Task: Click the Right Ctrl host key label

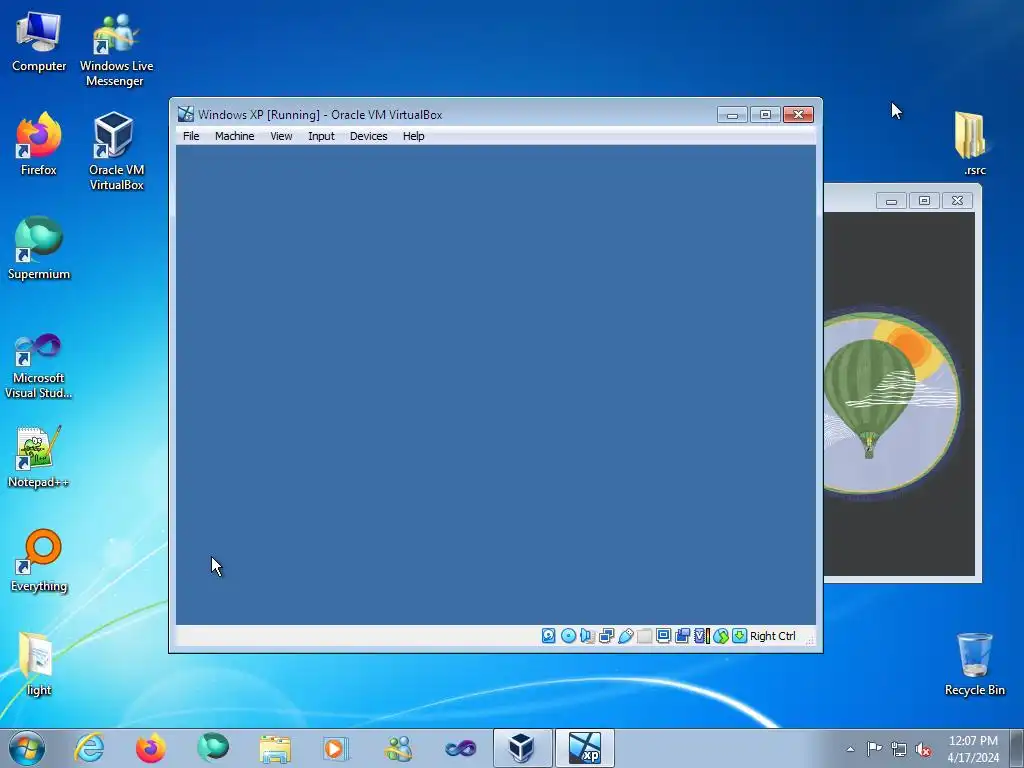Action: click(773, 636)
